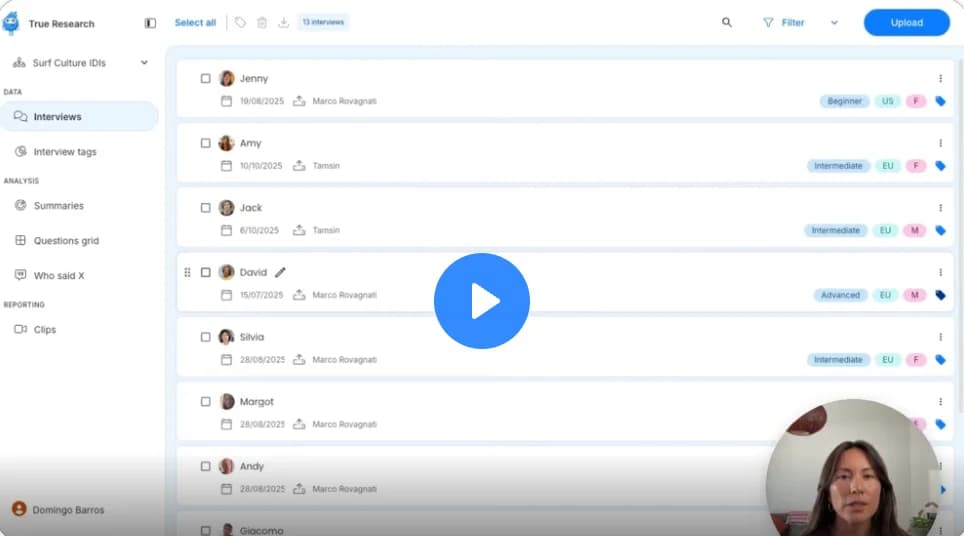The width and height of the screenshot is (964, 536).
Task: Click the Filter funnel button
Action: [784, 23]
